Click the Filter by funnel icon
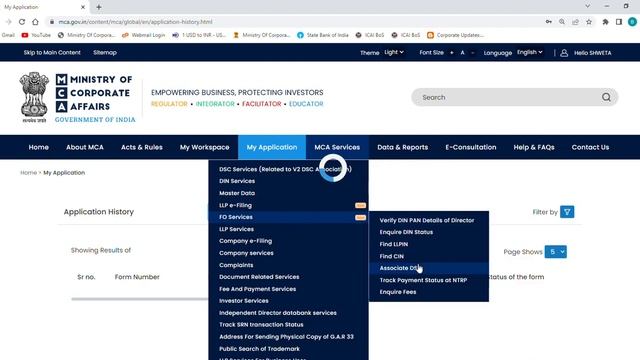 tap(567, 212)
